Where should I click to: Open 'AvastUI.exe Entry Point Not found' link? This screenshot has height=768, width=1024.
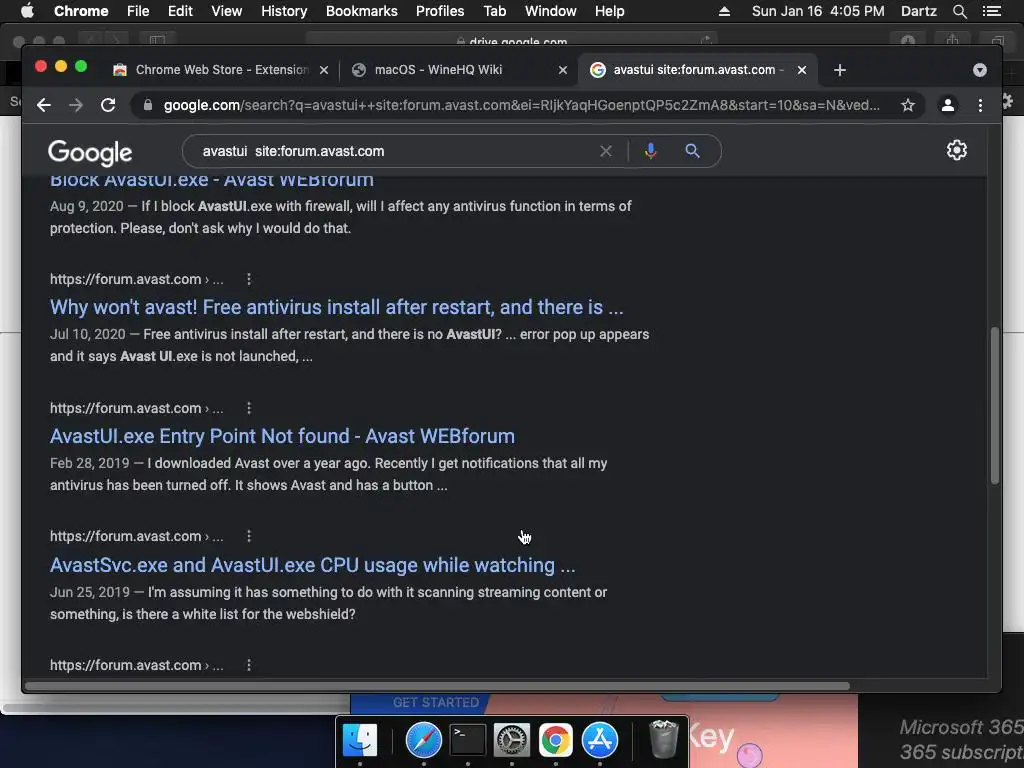[x=282, y=436]
